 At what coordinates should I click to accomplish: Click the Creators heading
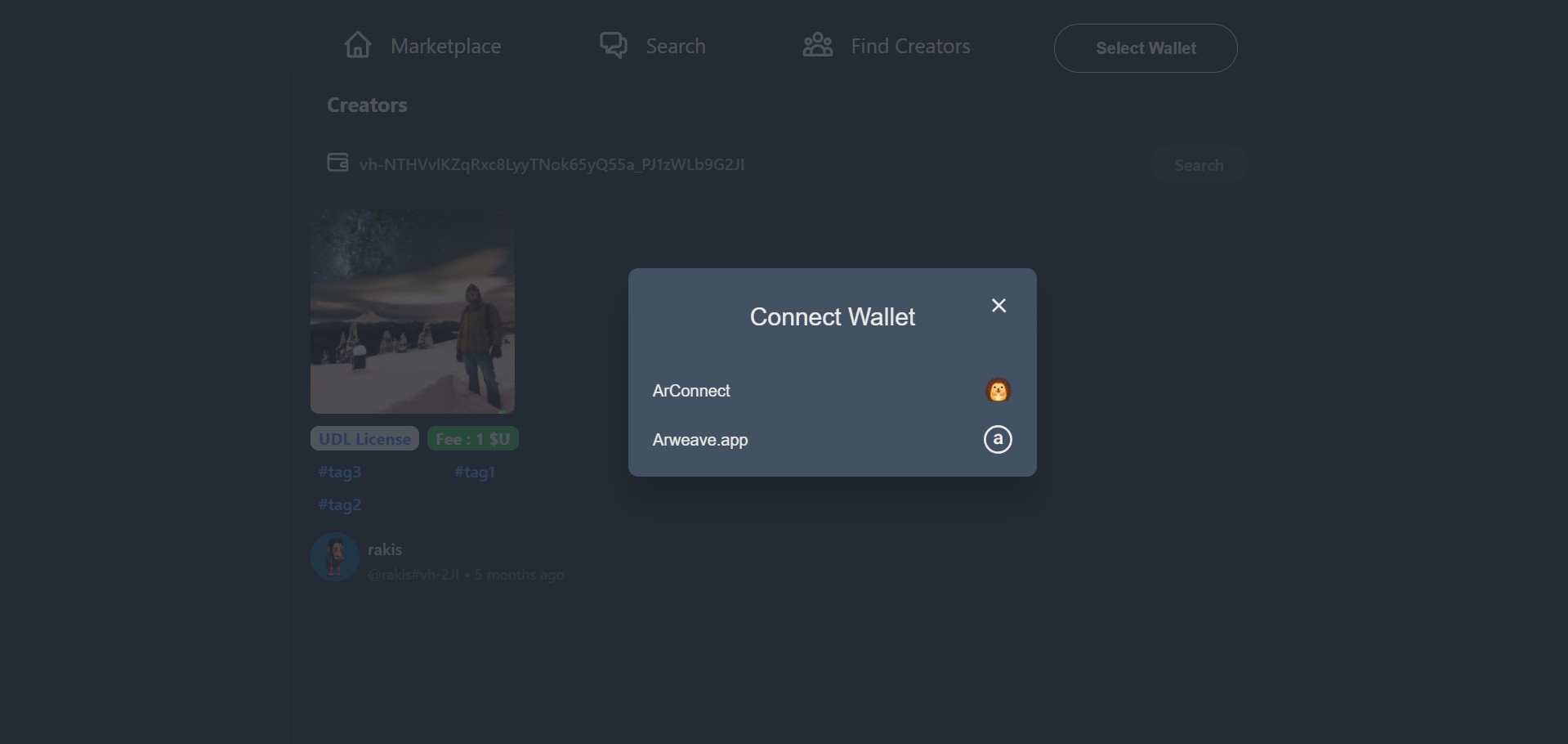367,105
